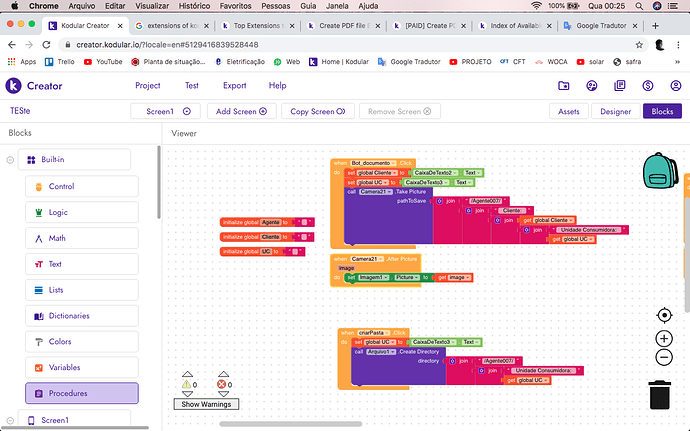Click the Add Screen button
Viewport: 690px width, 431px height.
click(242, 111)
